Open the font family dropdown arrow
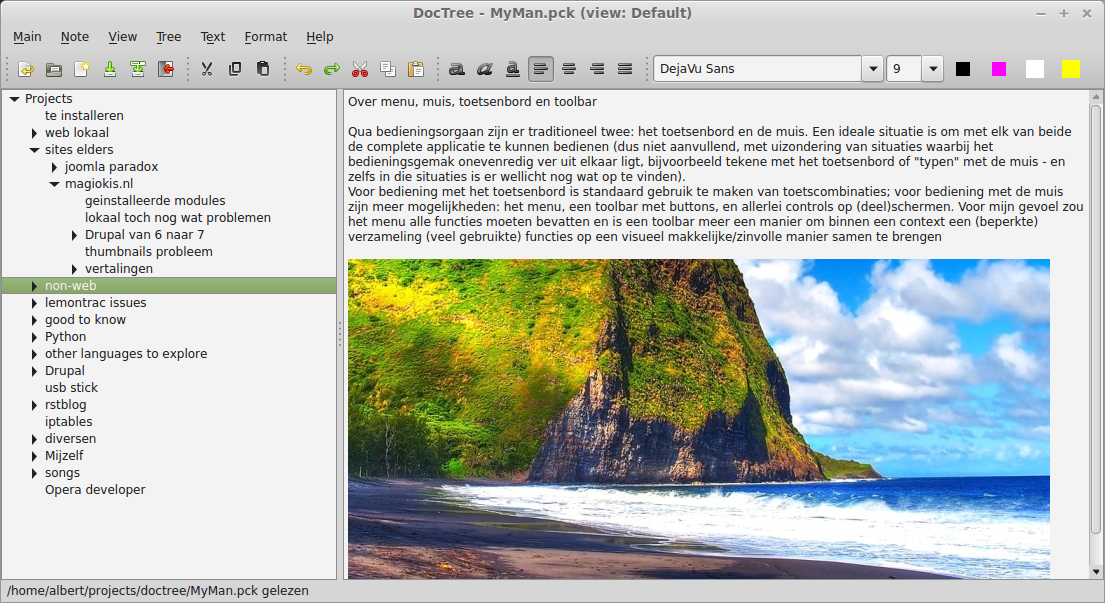Image resolution: width=1105 pixels, height=603 pixels. [x=873, y=69]
